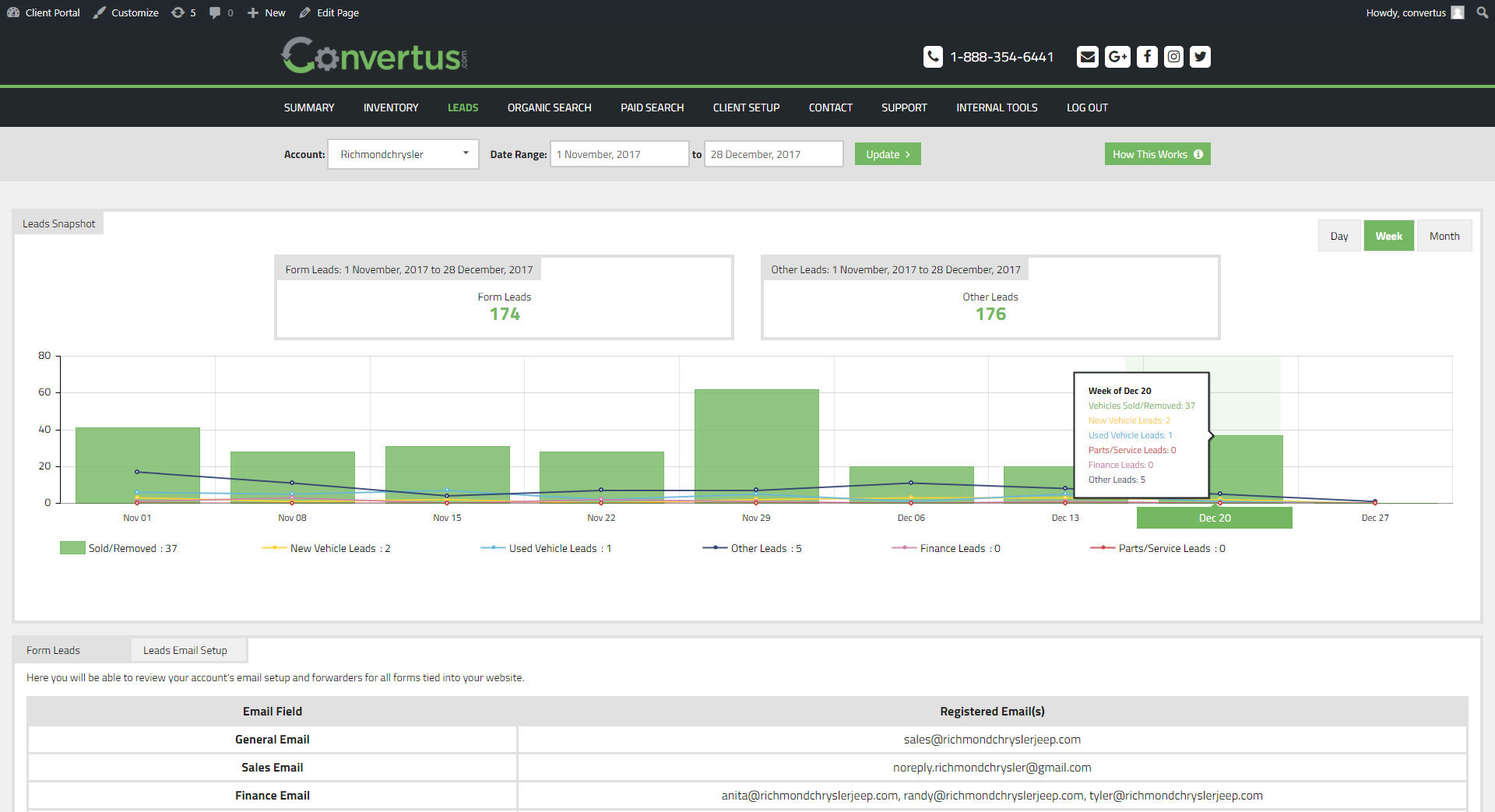Switch chart to Week view
This screenshot has height=812, width=1495.
tap(1388, 236)
